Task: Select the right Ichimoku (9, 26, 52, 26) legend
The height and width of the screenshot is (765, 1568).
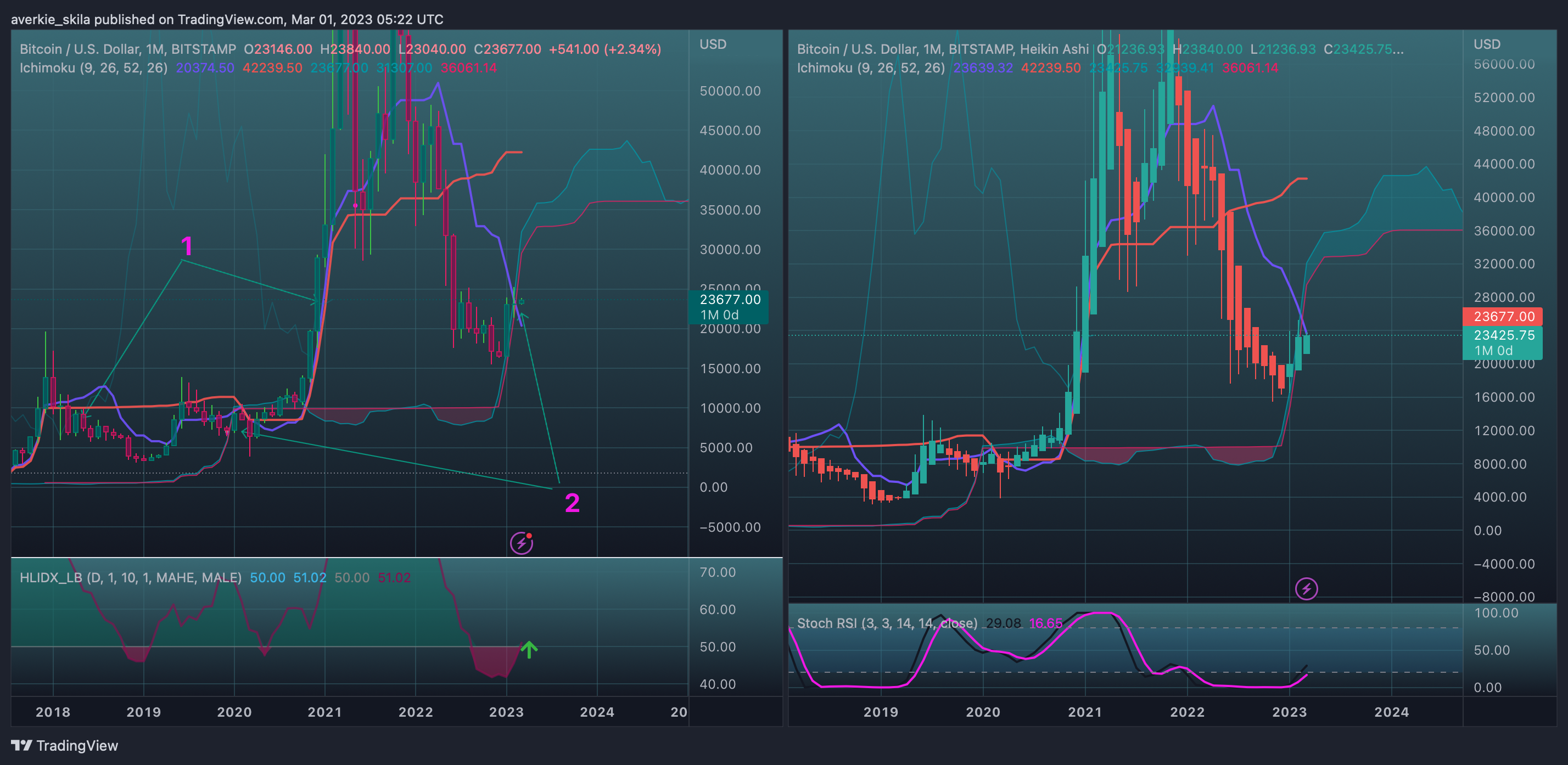Action: point(871,67)
